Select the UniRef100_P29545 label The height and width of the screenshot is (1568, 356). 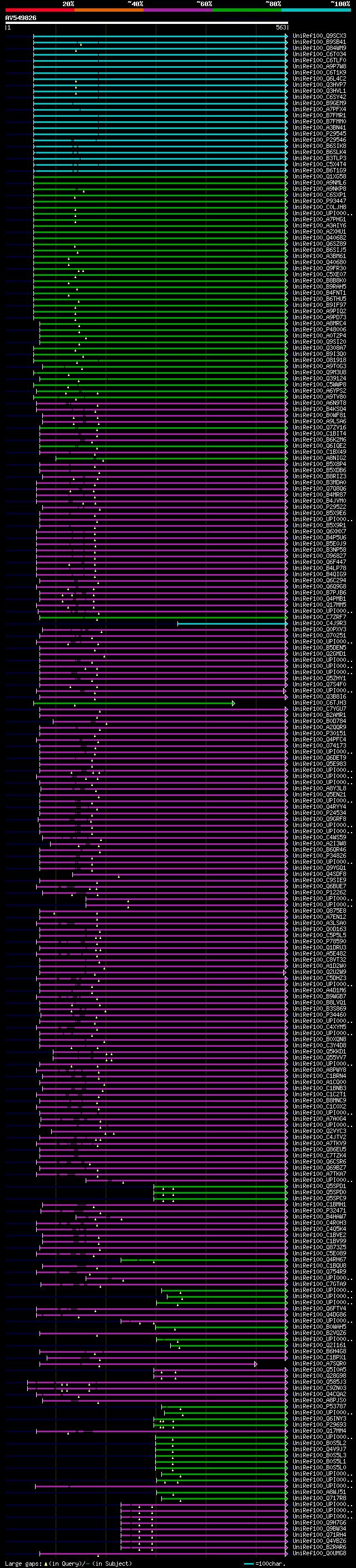pyautogui.click(x=319, y=134)
